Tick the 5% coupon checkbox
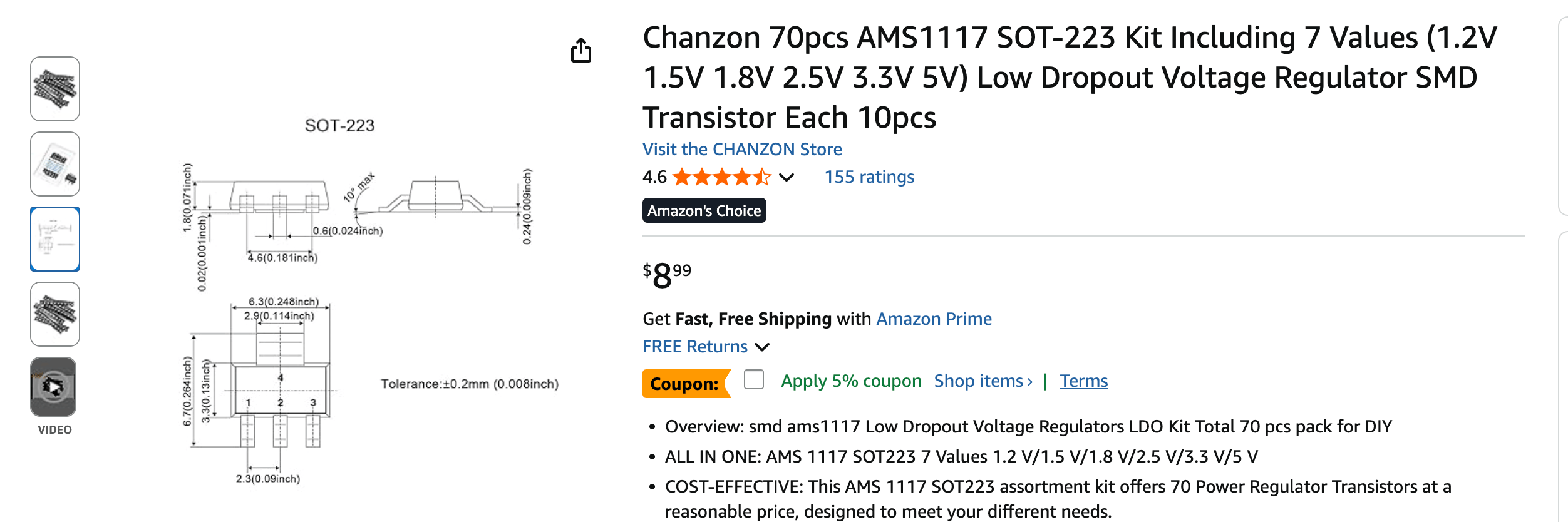The width and height of the screenshot is (1568, 522). [754, 379]
